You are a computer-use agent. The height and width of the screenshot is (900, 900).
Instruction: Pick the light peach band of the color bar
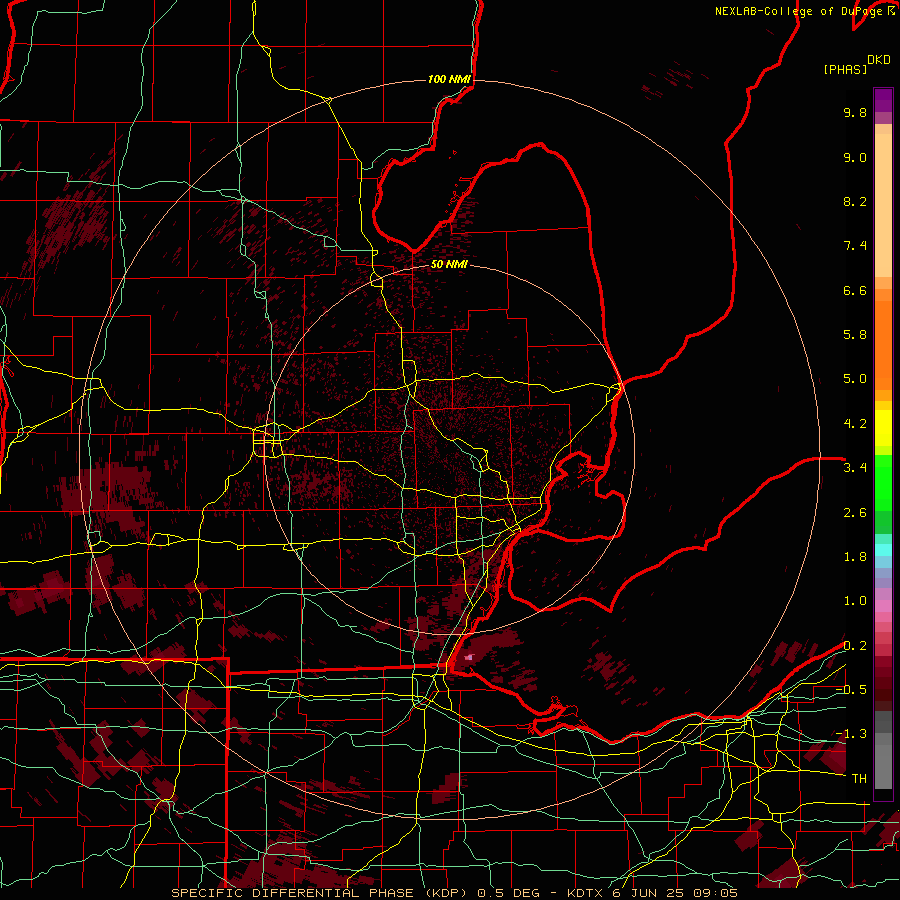(883, 205)
